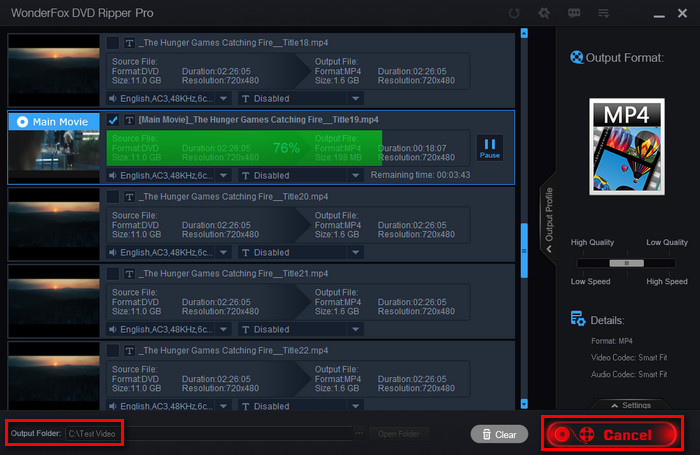Click the audio speaker icon of Title18
The width and height of the screenshot is (700, 455).
pyautogui.click(x=113, y=98)
